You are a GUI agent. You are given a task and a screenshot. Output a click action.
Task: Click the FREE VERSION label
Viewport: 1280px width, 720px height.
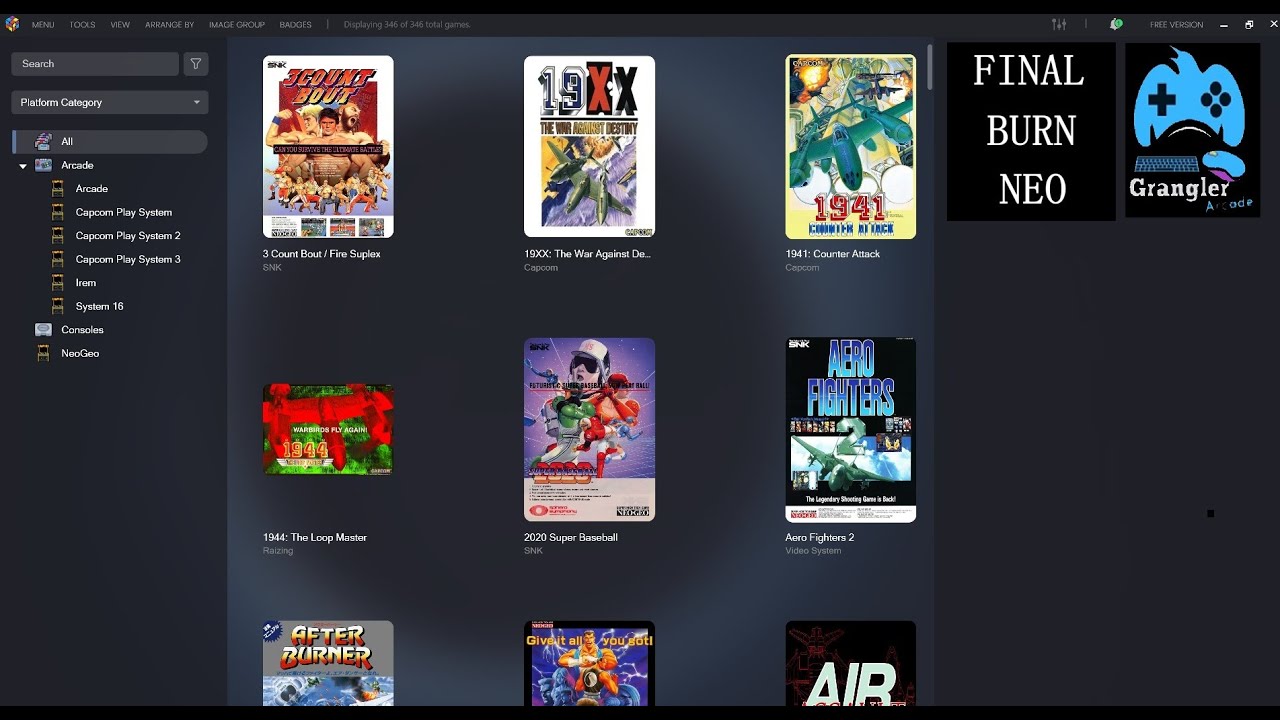1176,24
